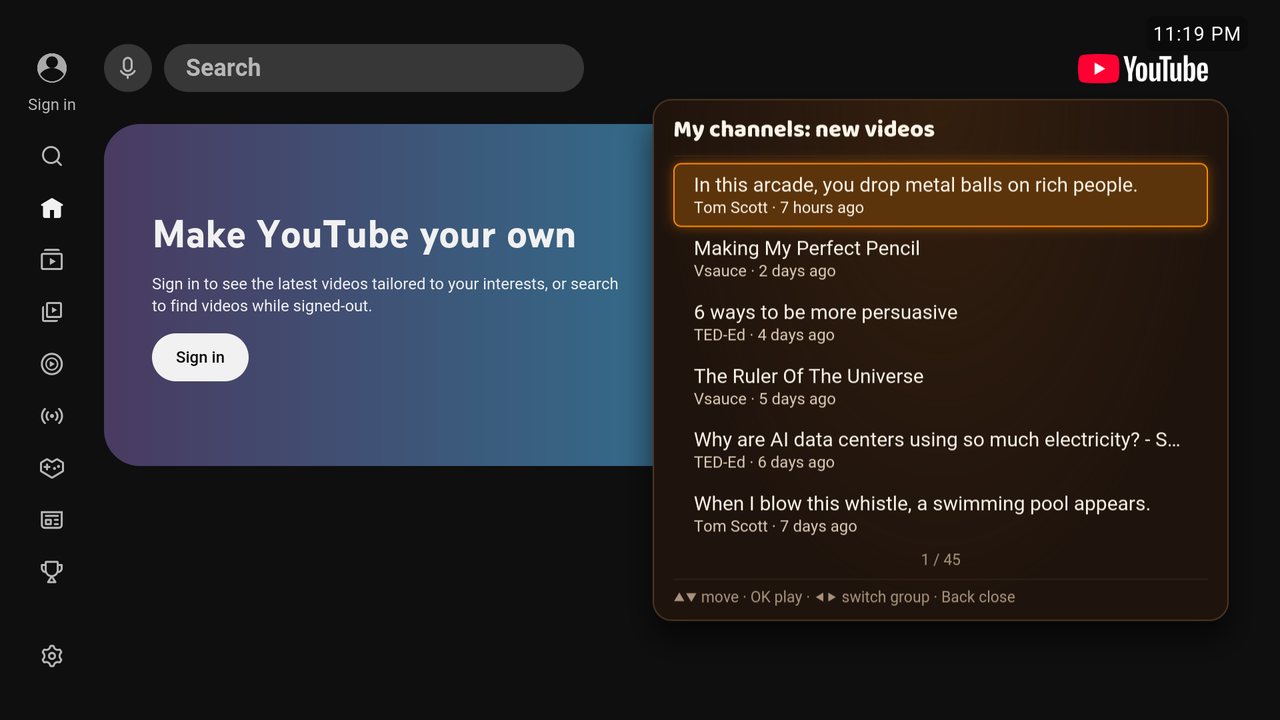The image size is (1280, 720).
Task: Select the whistle swimming pool video
Action: tap(940, 514)
